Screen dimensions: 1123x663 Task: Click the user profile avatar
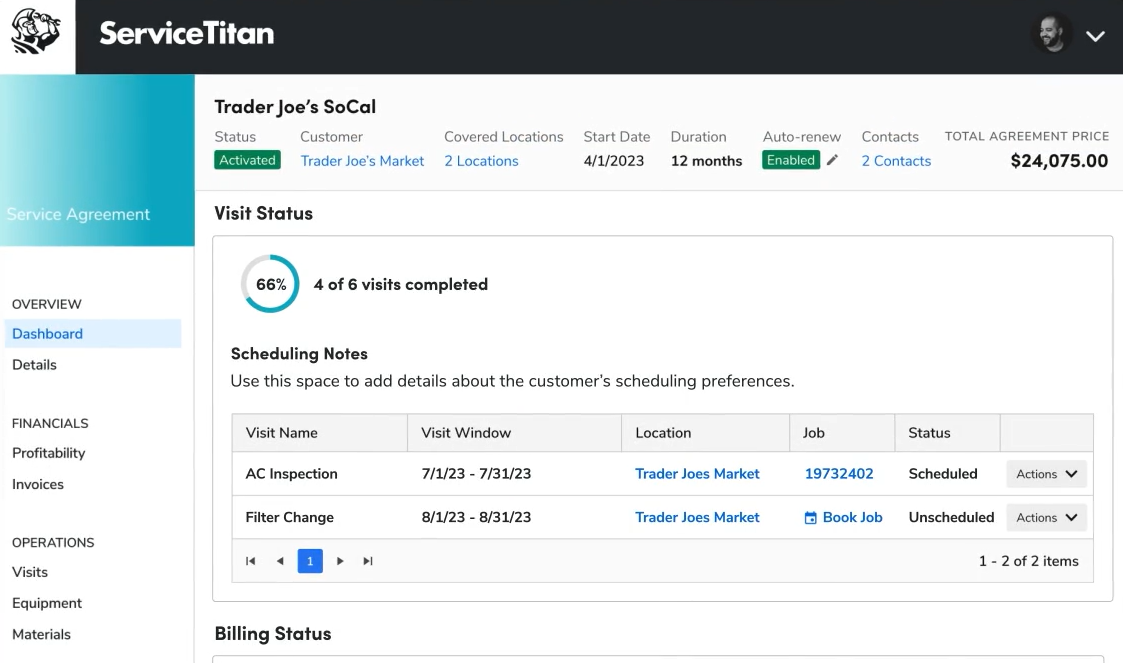pyautogui.click(x=1051, y=35)
